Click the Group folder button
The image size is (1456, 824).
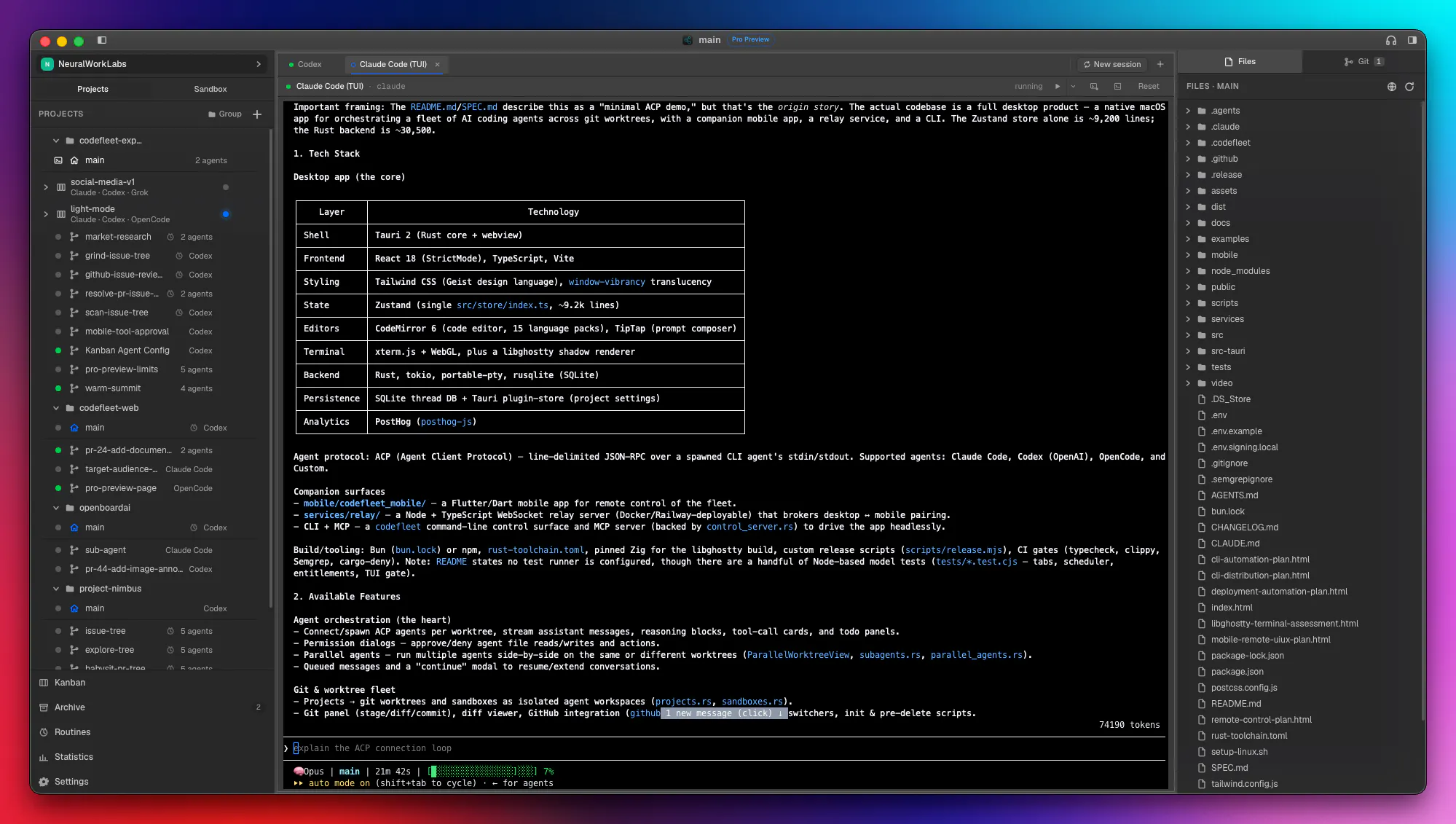(x=225, y=114)
